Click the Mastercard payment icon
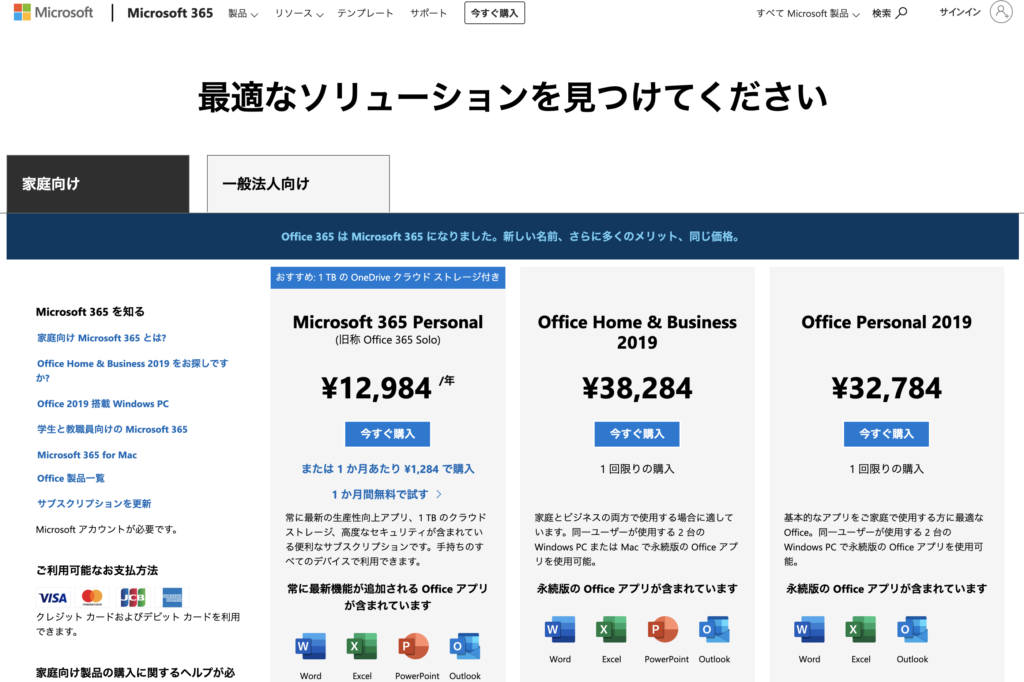Viewport: 1024px width, 682px height. pyautogui.click(x=92, y=597)
